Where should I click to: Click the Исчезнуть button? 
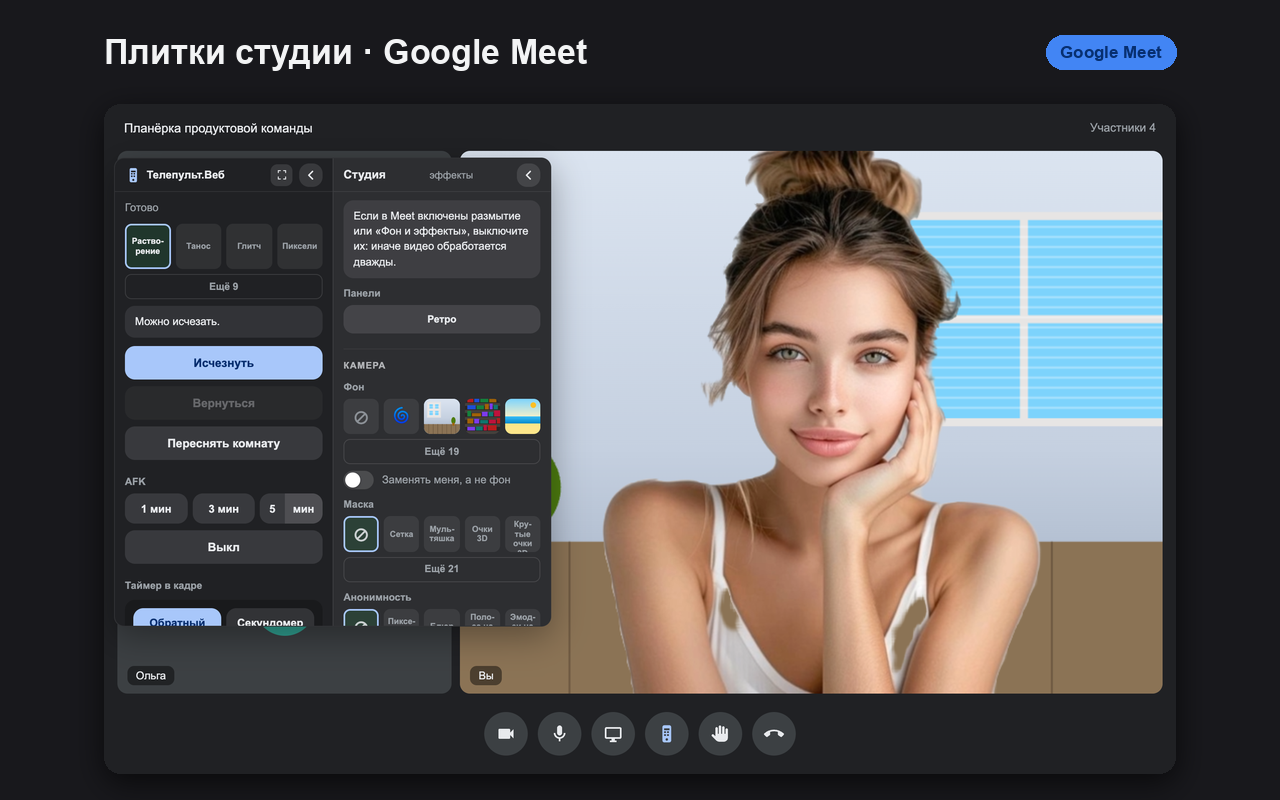pyautogui.click(x=223, y=363)
